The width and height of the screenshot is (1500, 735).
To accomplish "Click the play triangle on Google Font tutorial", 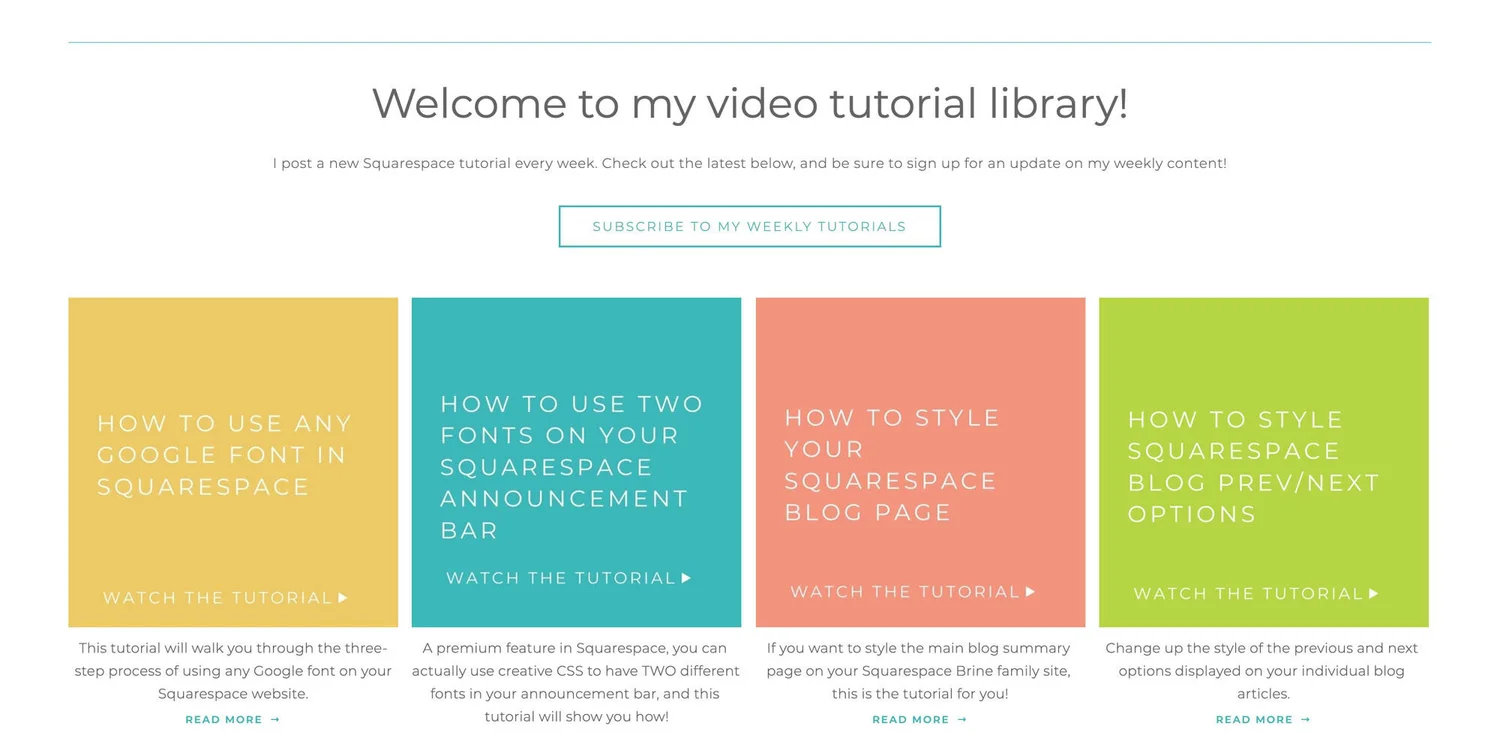I will coord(343,597).
